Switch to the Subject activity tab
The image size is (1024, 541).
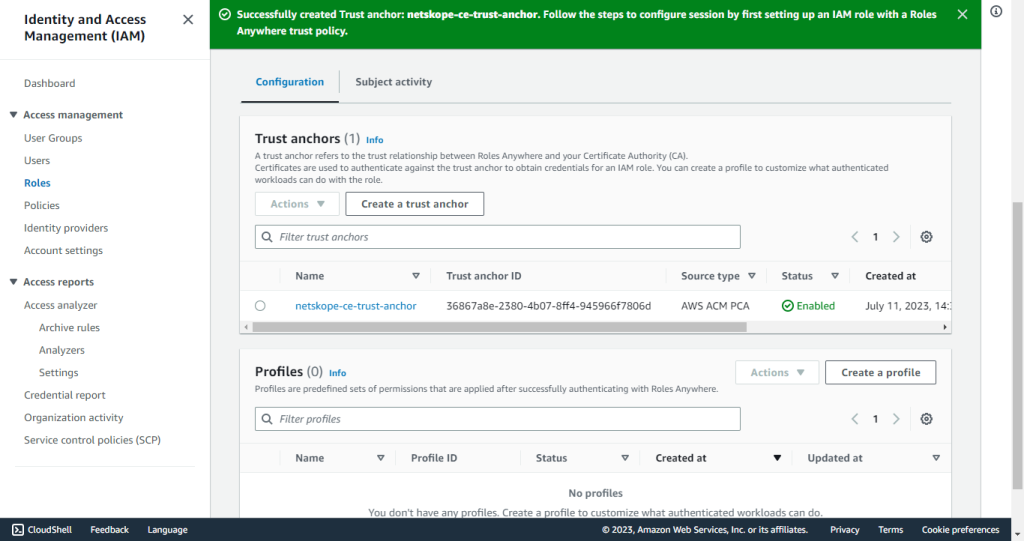pos(393,82)
